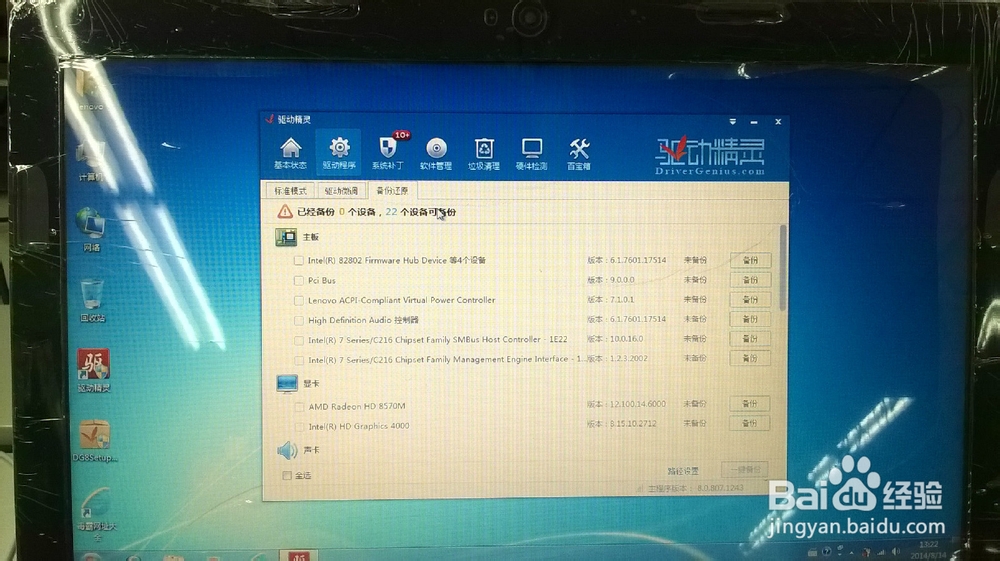Open the 网址大全 Internet Explorer shortcut

tap(96, 515)
